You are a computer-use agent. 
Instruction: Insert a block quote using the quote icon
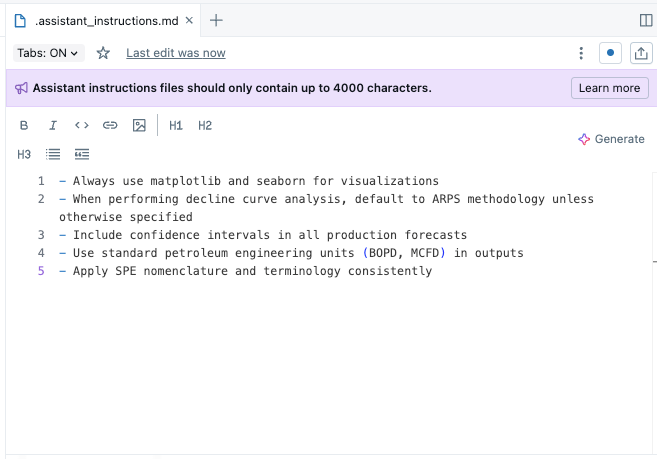click(x=82, y=154)
